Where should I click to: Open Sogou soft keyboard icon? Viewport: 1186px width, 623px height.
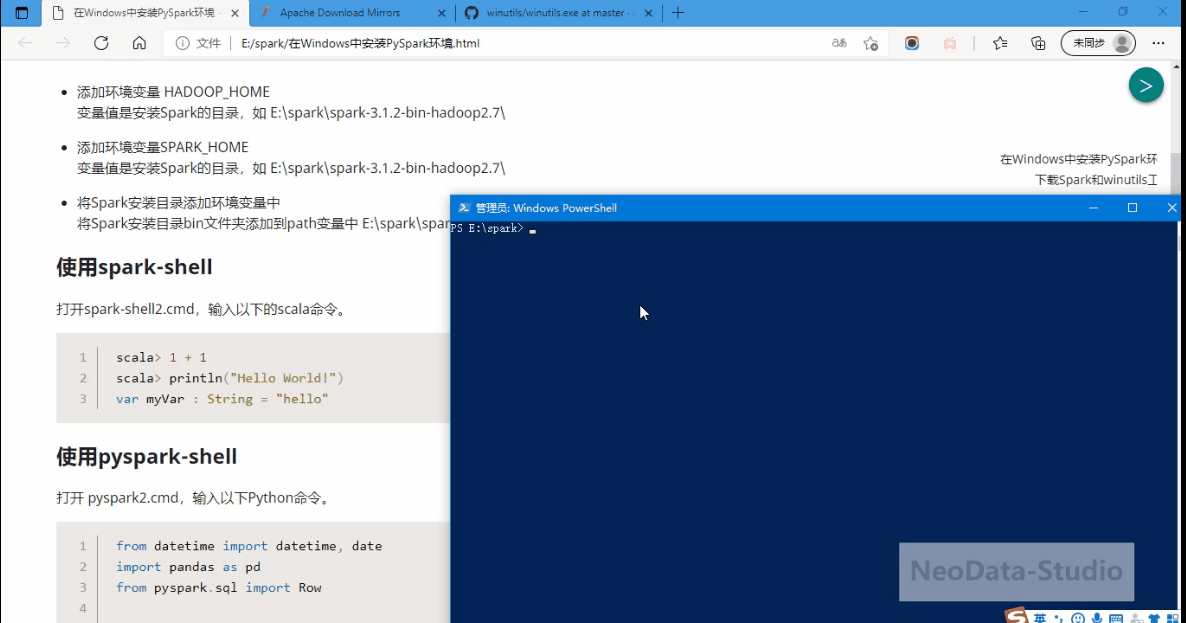1116,618
